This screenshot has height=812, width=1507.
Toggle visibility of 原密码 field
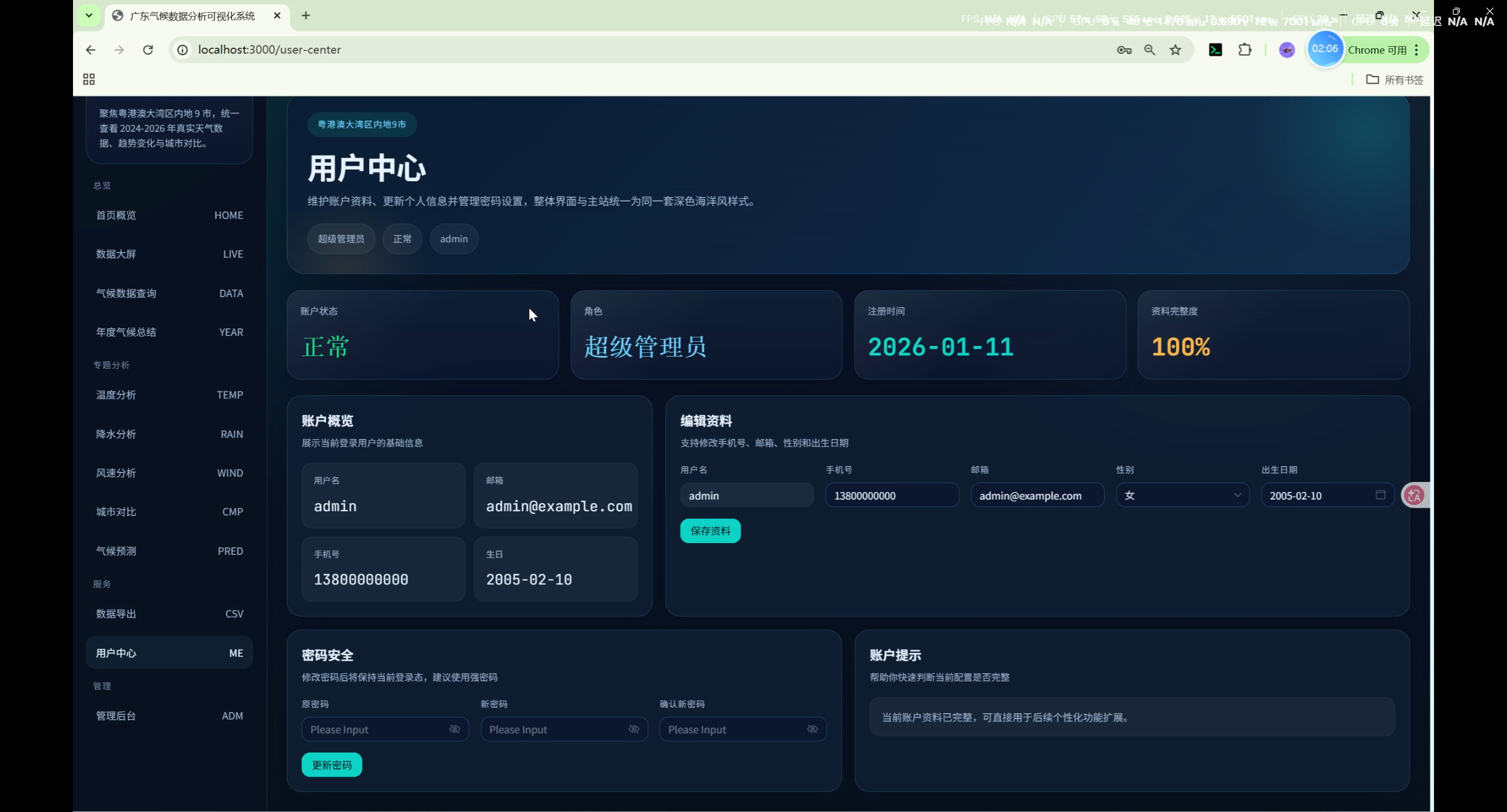[454, 729]
